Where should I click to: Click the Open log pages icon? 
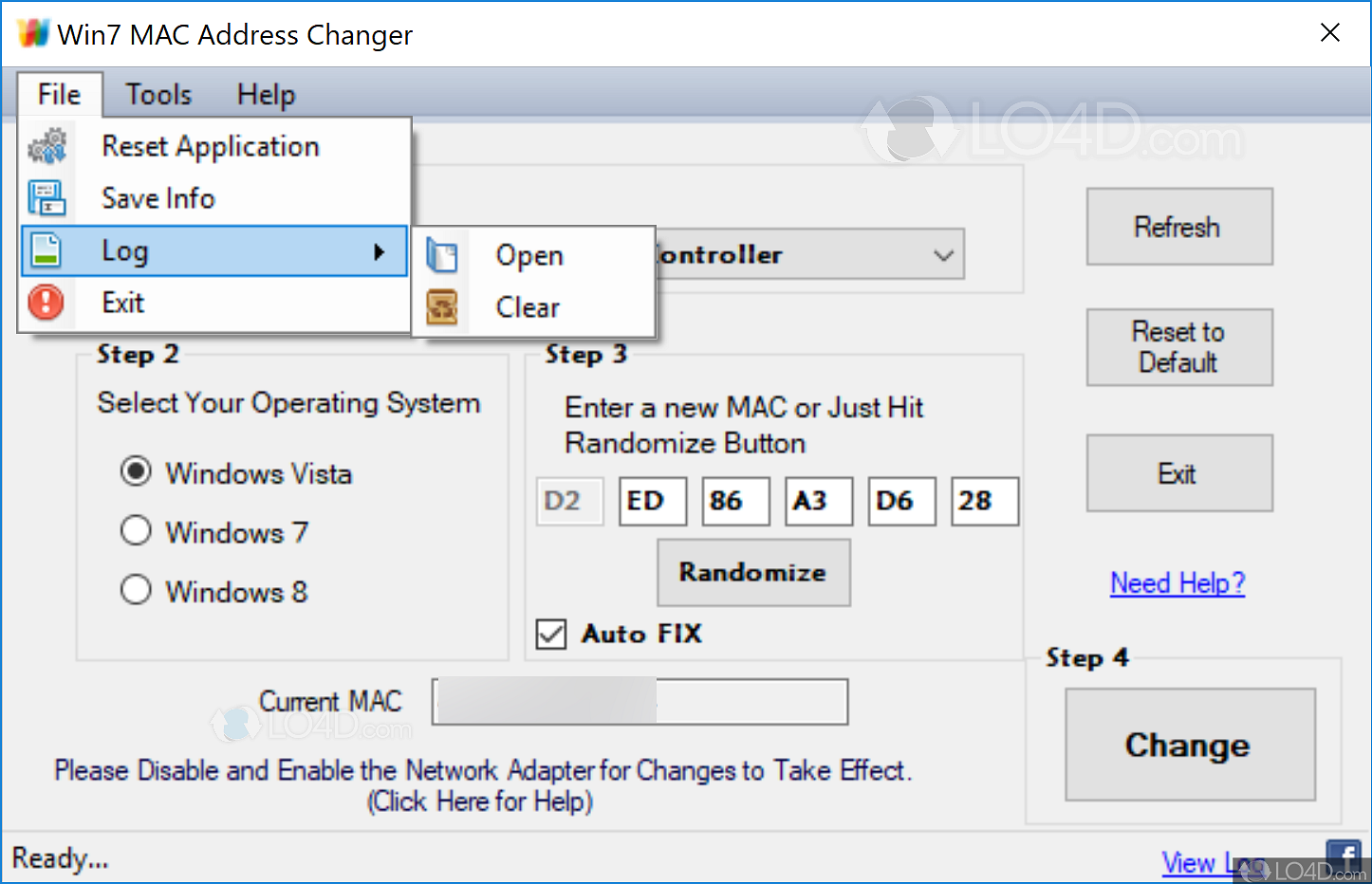click(442, 255)
